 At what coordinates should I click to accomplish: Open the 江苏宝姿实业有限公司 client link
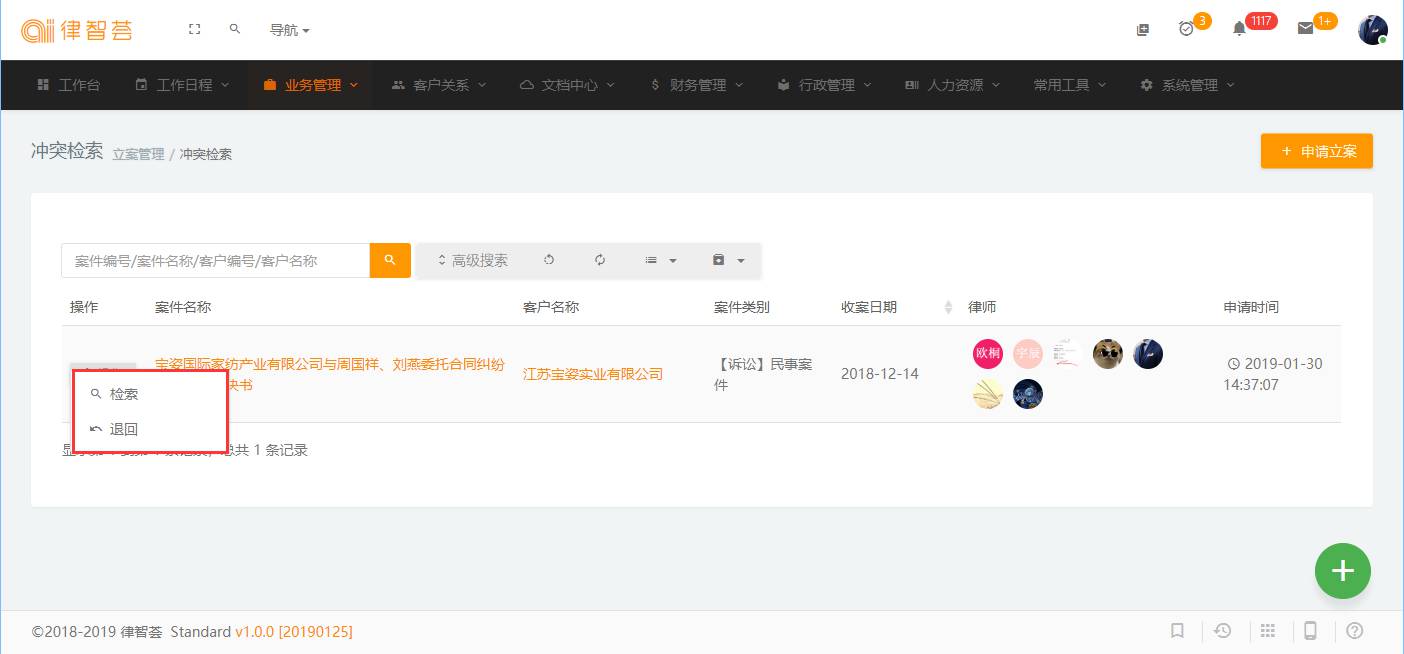(593, 374)
